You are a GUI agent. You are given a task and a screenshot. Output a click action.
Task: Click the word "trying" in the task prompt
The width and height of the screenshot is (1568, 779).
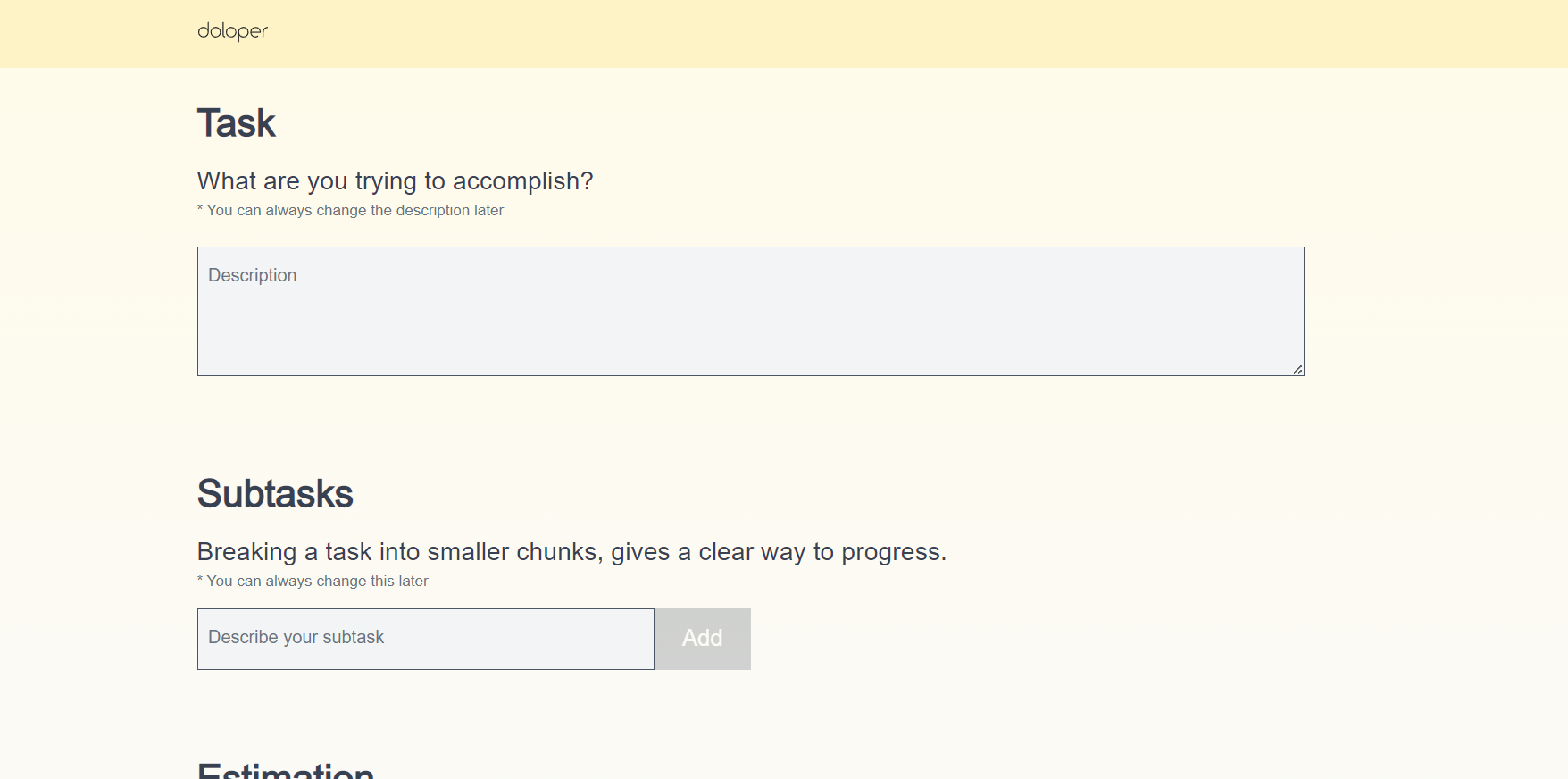[386, 181]
